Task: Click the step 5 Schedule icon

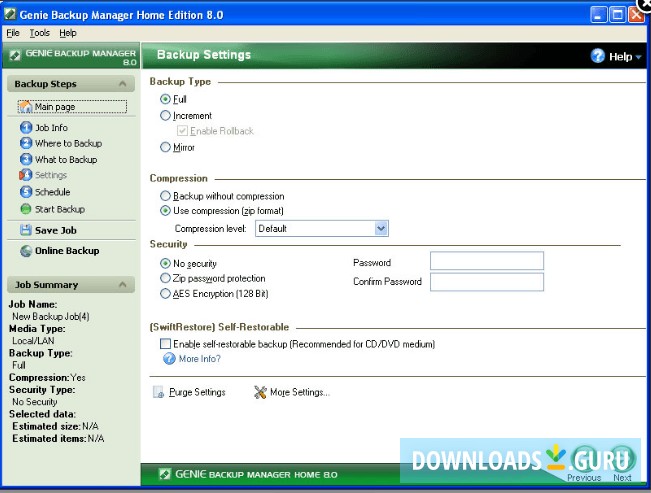Action: [x=26, y=192]
